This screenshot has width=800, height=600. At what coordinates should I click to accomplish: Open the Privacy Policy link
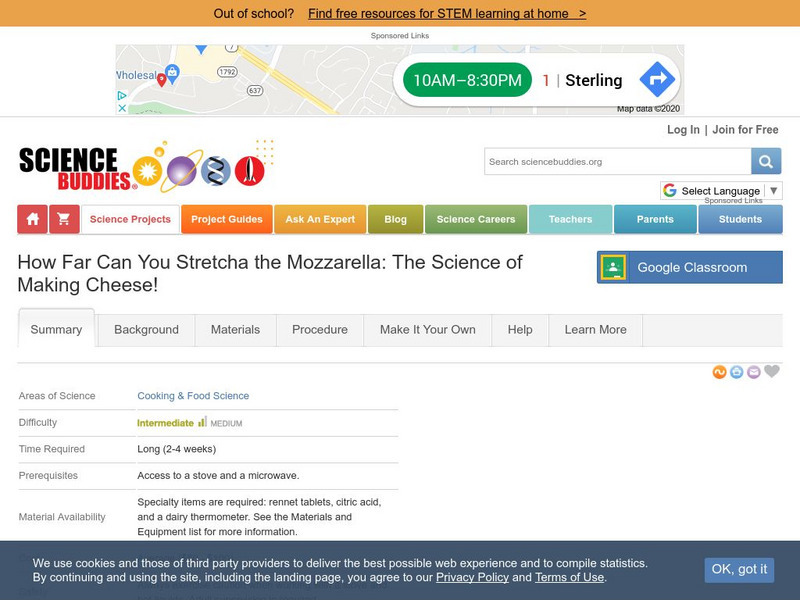coord(472,577)
